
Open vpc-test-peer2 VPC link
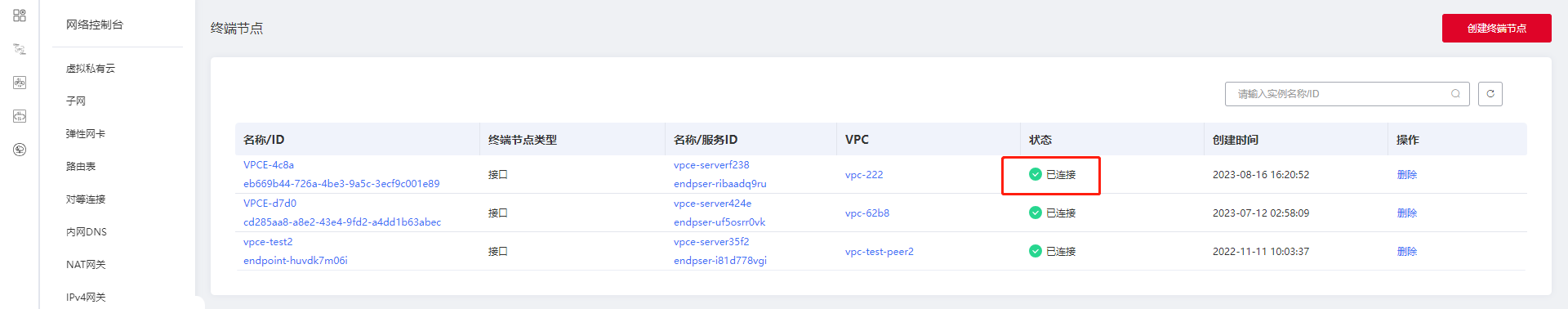coord(879,251)
